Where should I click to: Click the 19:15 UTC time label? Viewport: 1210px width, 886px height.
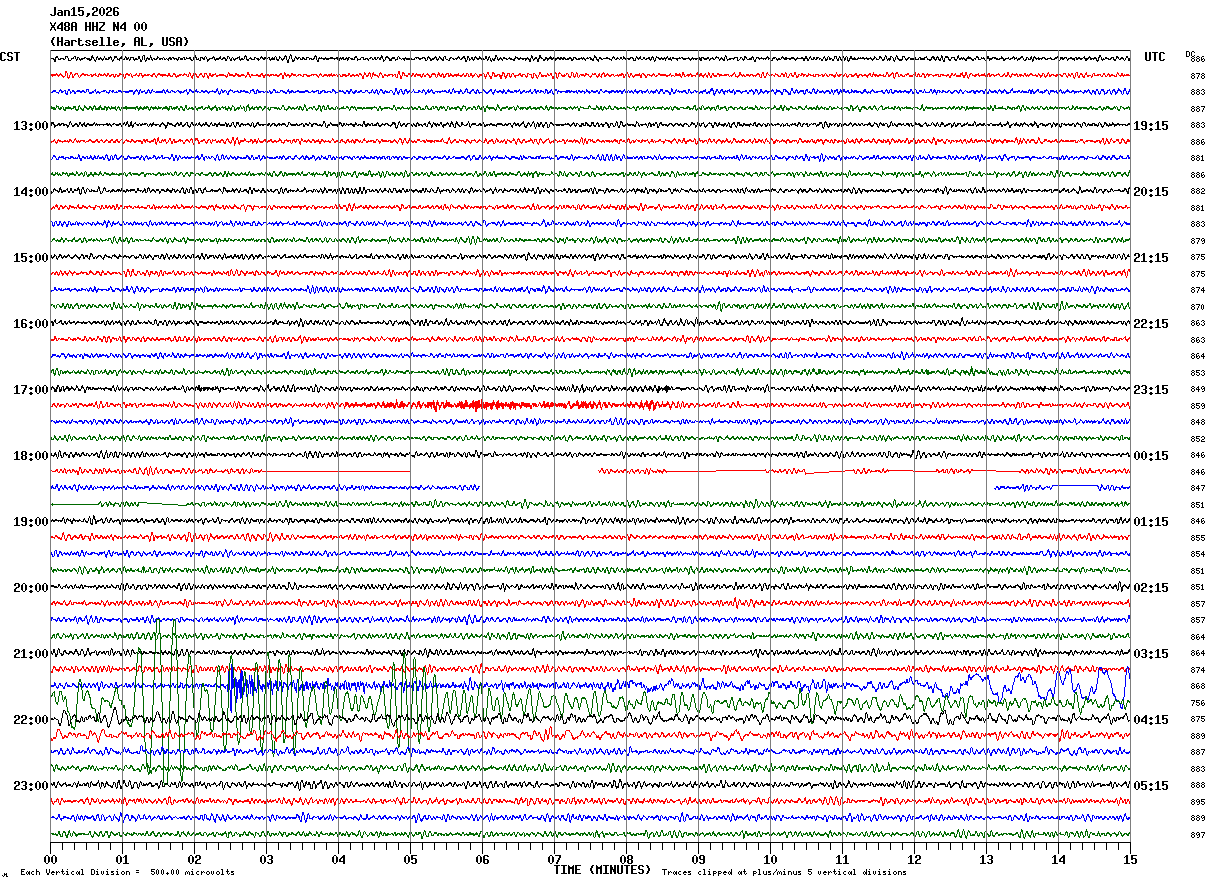pos(1150,126)
